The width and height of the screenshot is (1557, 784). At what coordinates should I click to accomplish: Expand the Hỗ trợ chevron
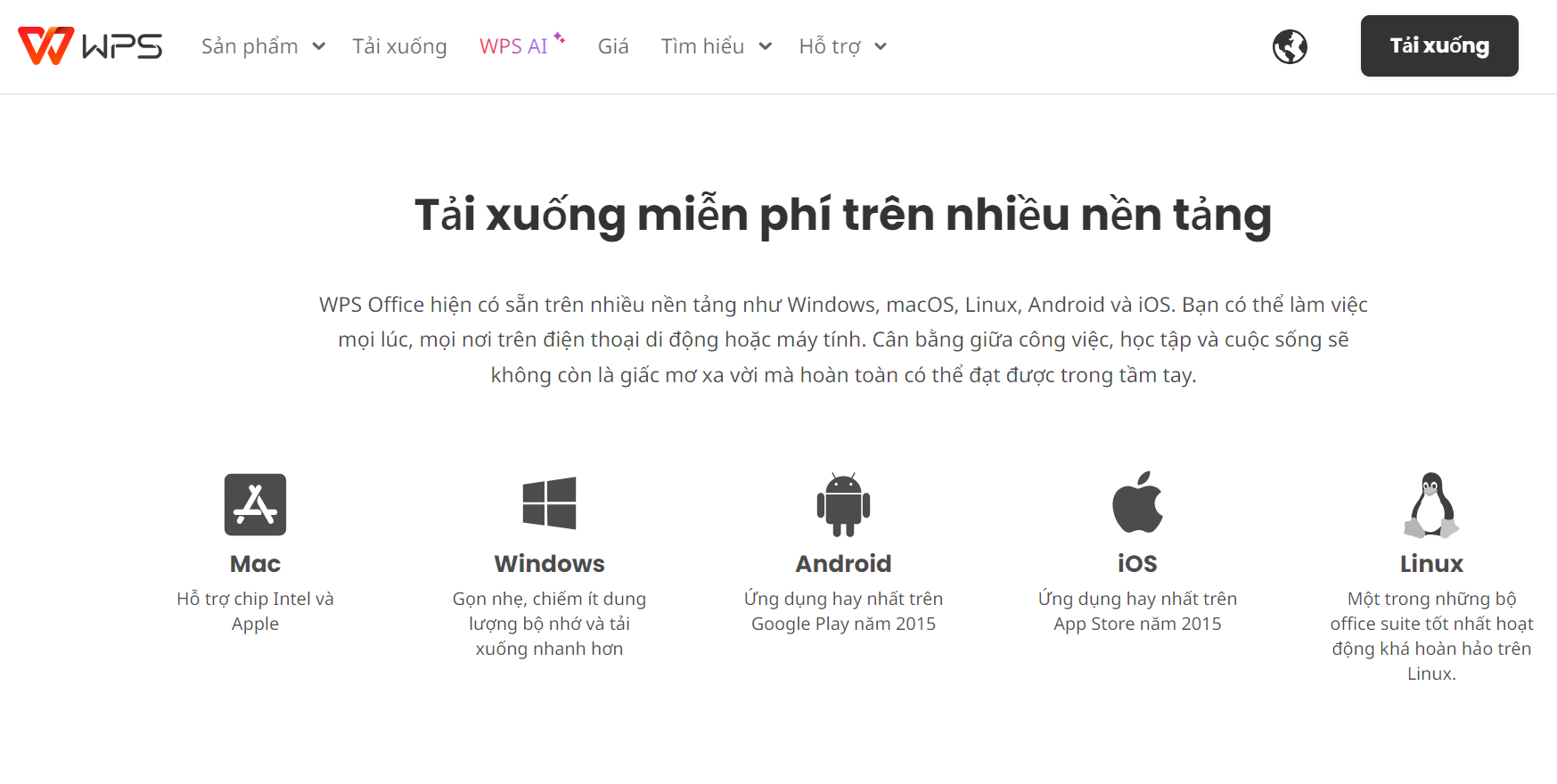click(881, 46)
